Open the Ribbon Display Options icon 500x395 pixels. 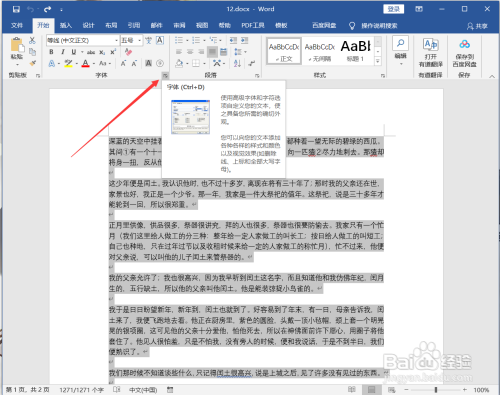click(x=419, y=9)
